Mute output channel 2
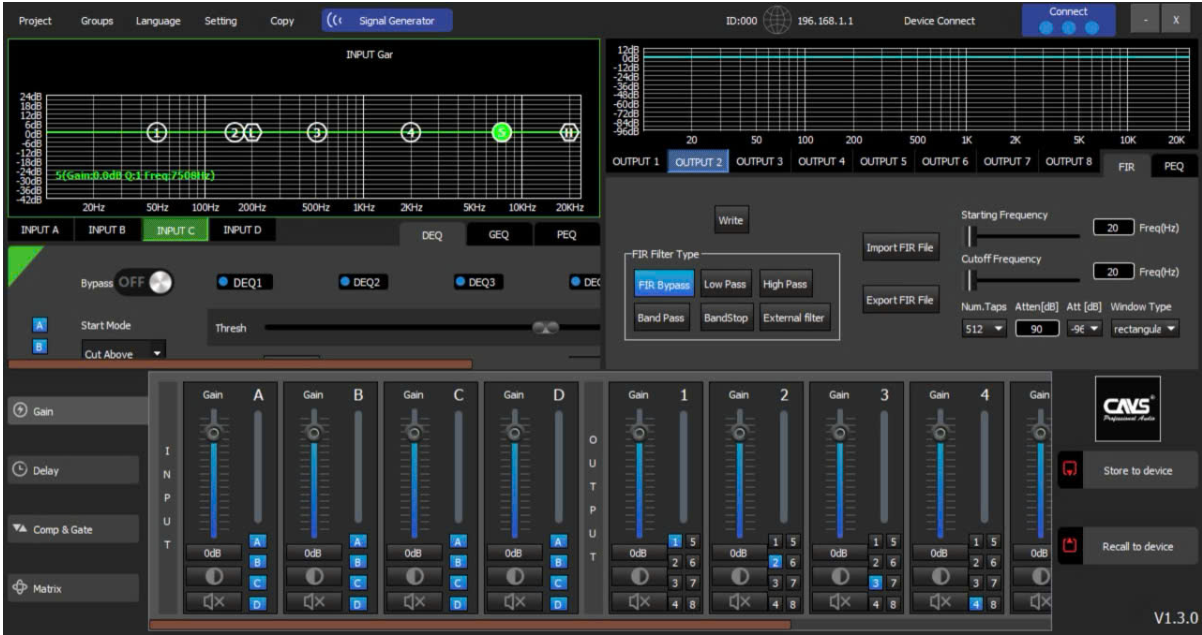 click(738, 601)
